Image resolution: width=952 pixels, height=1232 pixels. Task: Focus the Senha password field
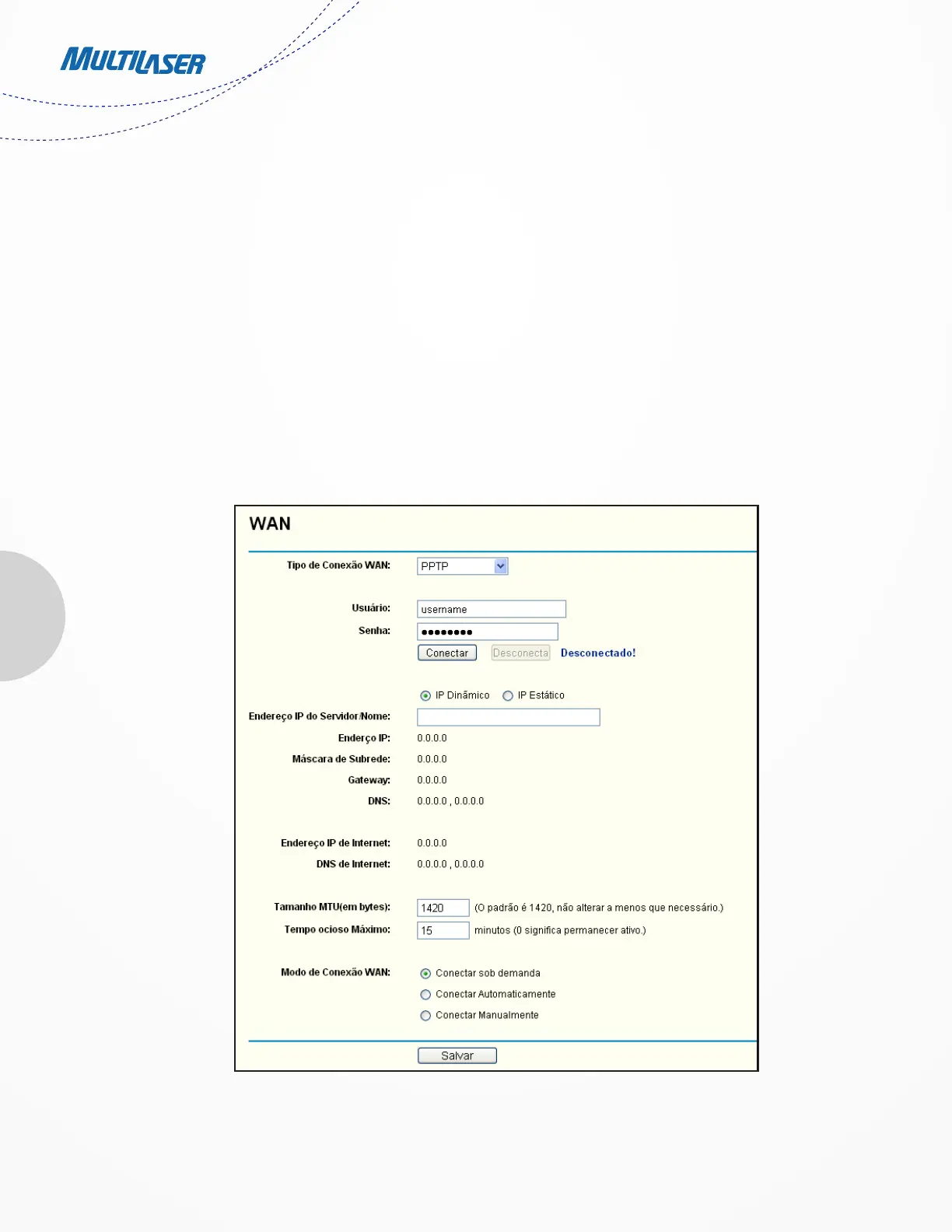point(488,632)
